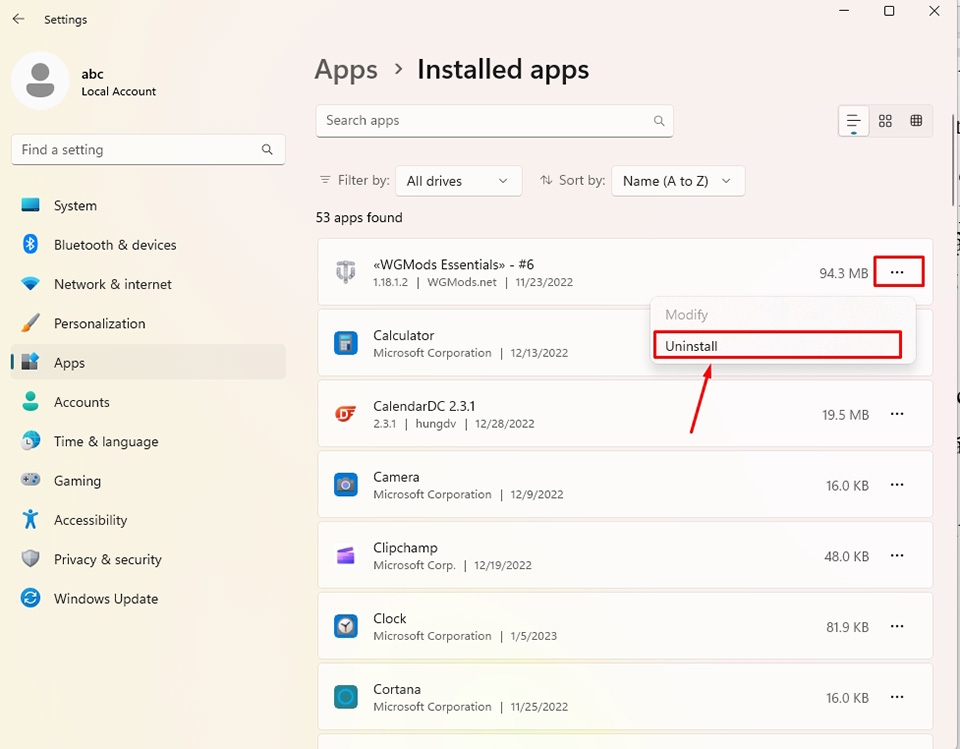Choose Uninstall from the context menu
The image size is (960, 749).
point(778,345)
